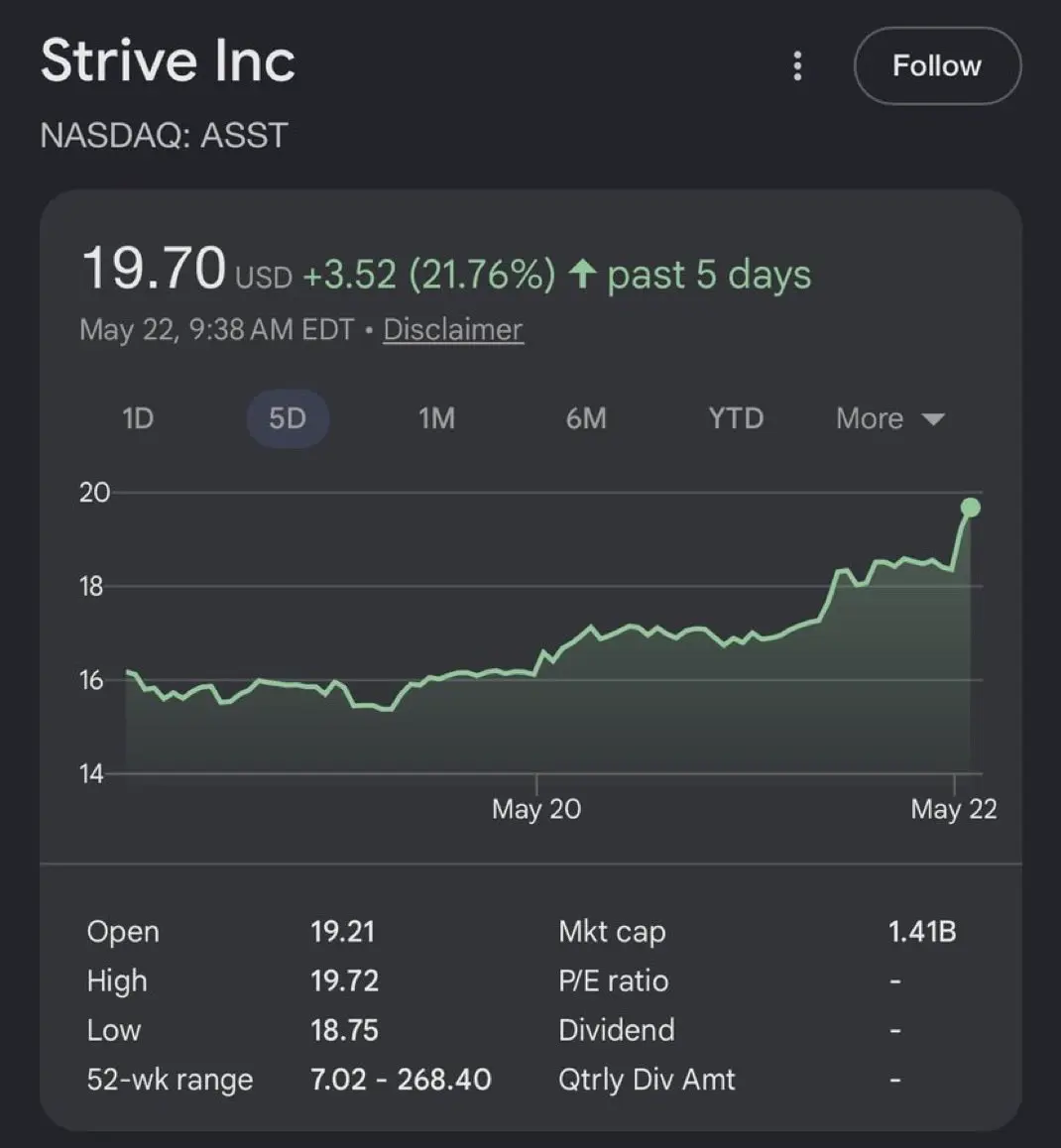
Task: Click the 14 y-axis label
Action: [x=91, y=774]
